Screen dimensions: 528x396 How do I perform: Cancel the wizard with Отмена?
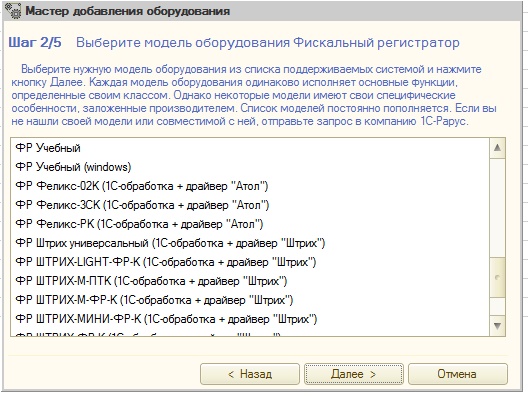tap(458, 374)
